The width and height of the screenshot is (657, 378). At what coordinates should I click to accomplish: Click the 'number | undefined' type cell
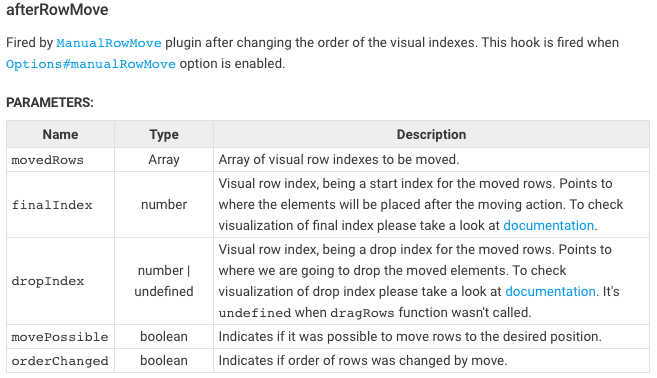pos(164,281)
